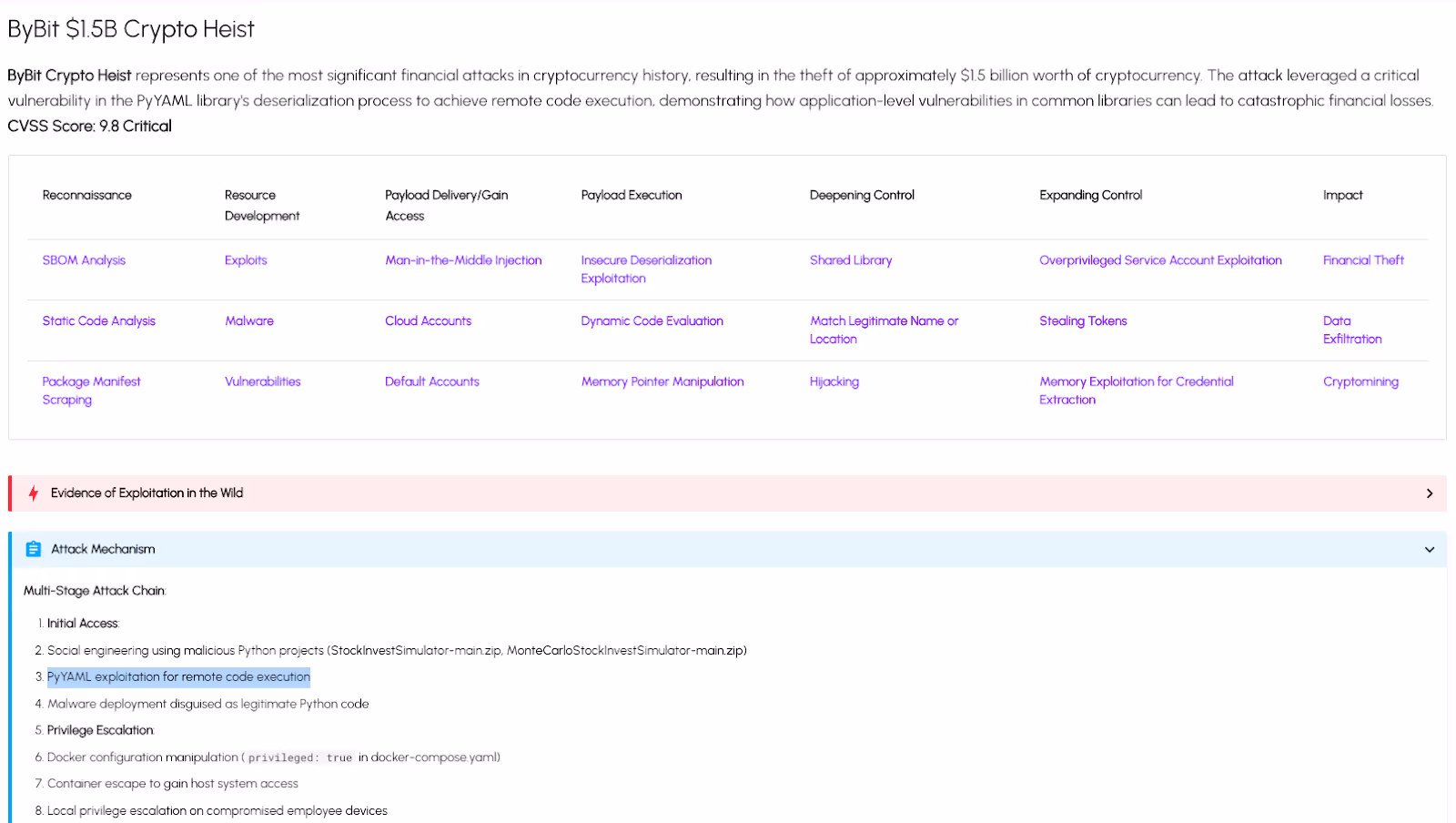Click the Stealing Tokens link
The width and height of the screenshot is (1456, 823).
pyautogui.click(x=1083, y=321)
